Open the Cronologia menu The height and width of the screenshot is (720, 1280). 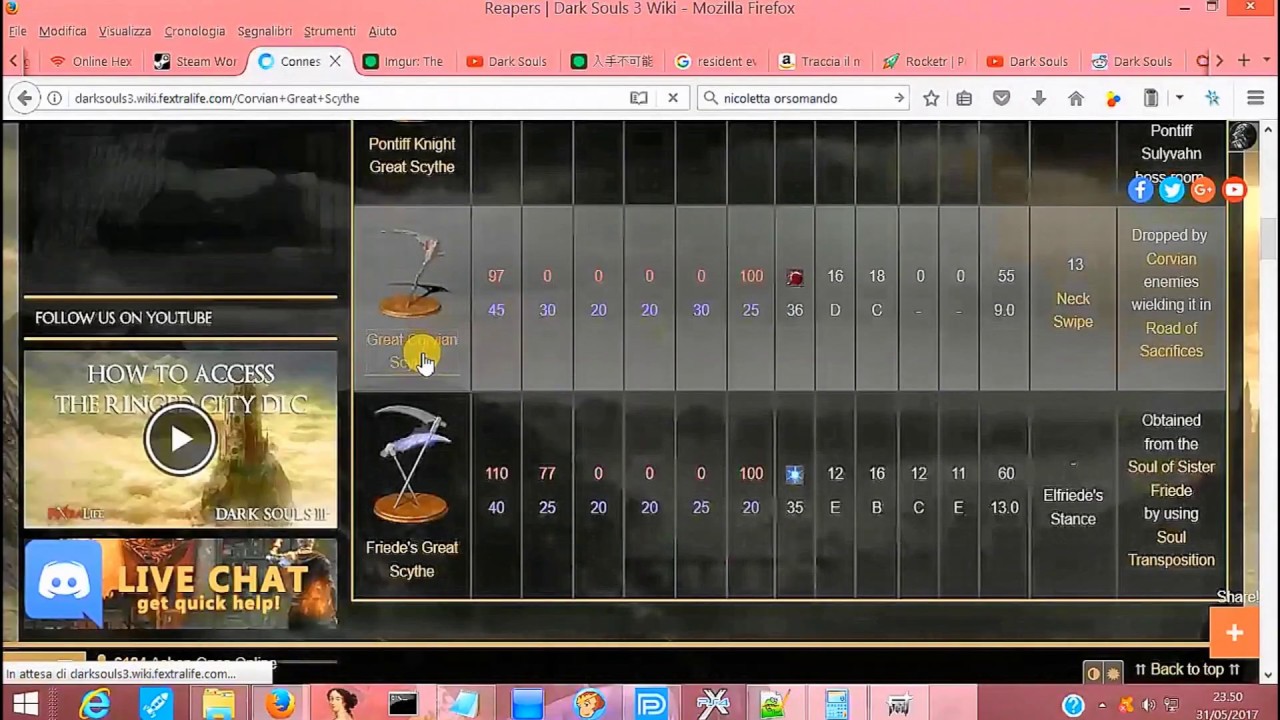(x=195, y=31)
